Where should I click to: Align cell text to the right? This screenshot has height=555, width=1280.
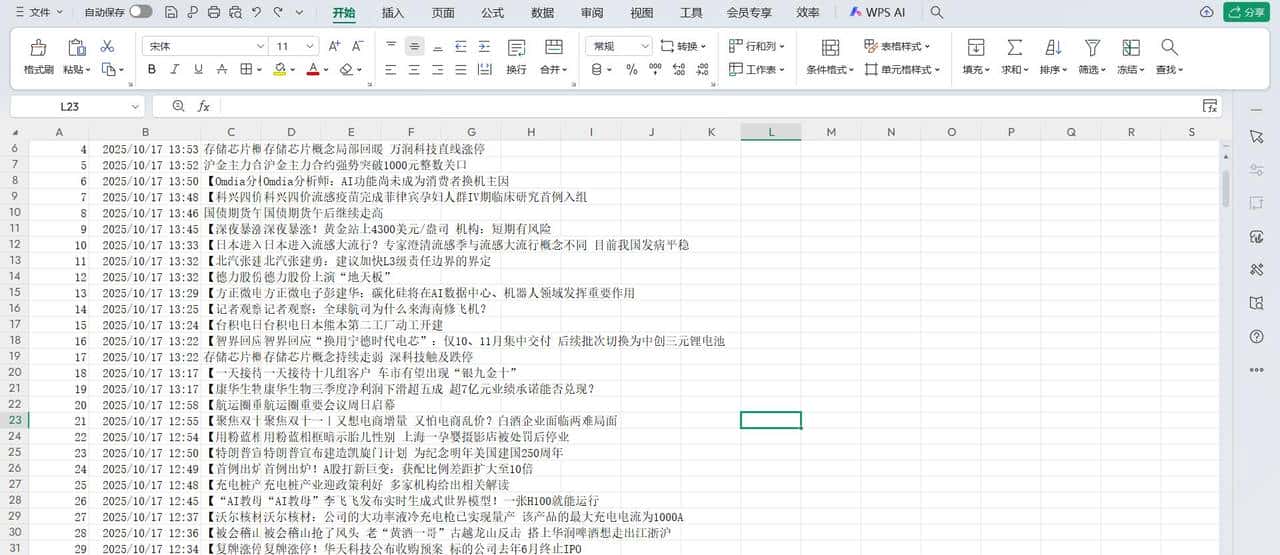438,69
